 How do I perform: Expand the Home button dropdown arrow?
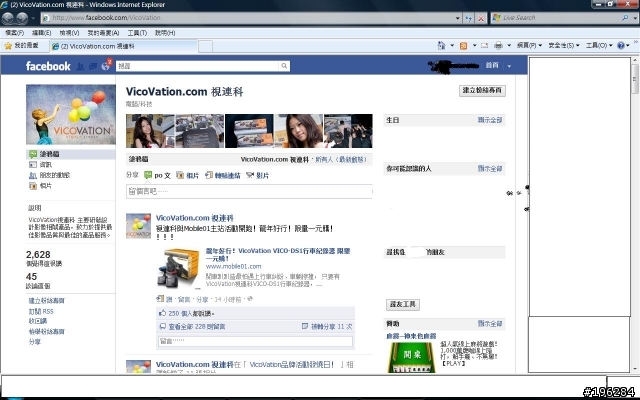pyautogui.click(x=452, y=45)
